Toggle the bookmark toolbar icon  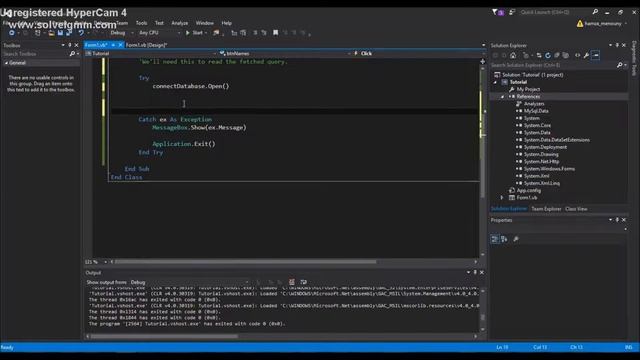[276, 33]
